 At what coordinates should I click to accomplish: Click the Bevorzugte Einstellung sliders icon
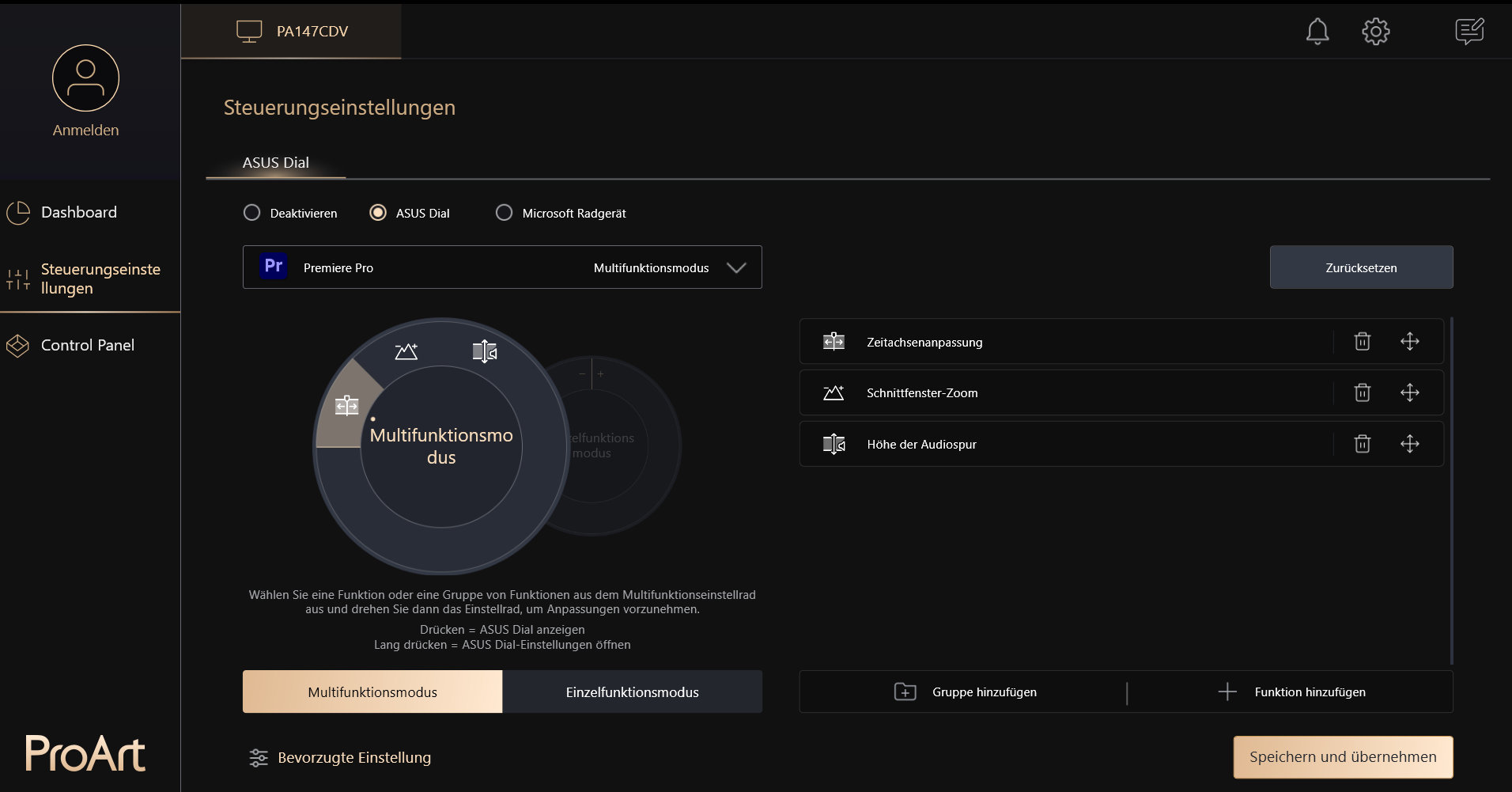point(259,758)
